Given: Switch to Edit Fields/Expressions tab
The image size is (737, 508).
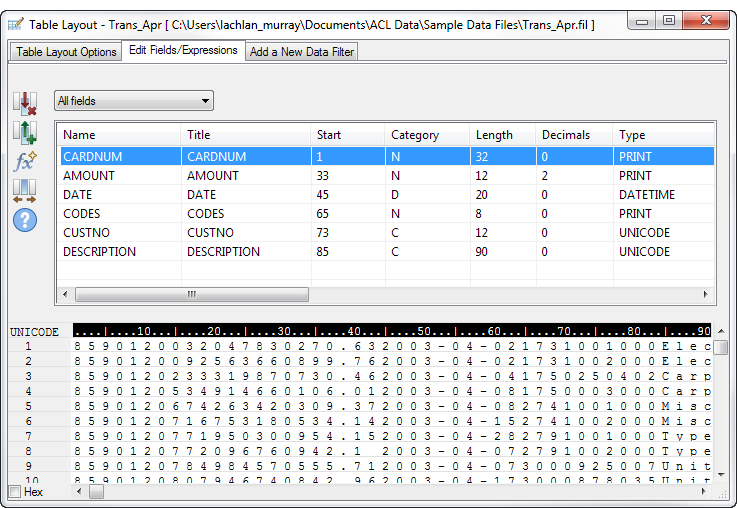Looking at the screenshot, I should 184,51.
